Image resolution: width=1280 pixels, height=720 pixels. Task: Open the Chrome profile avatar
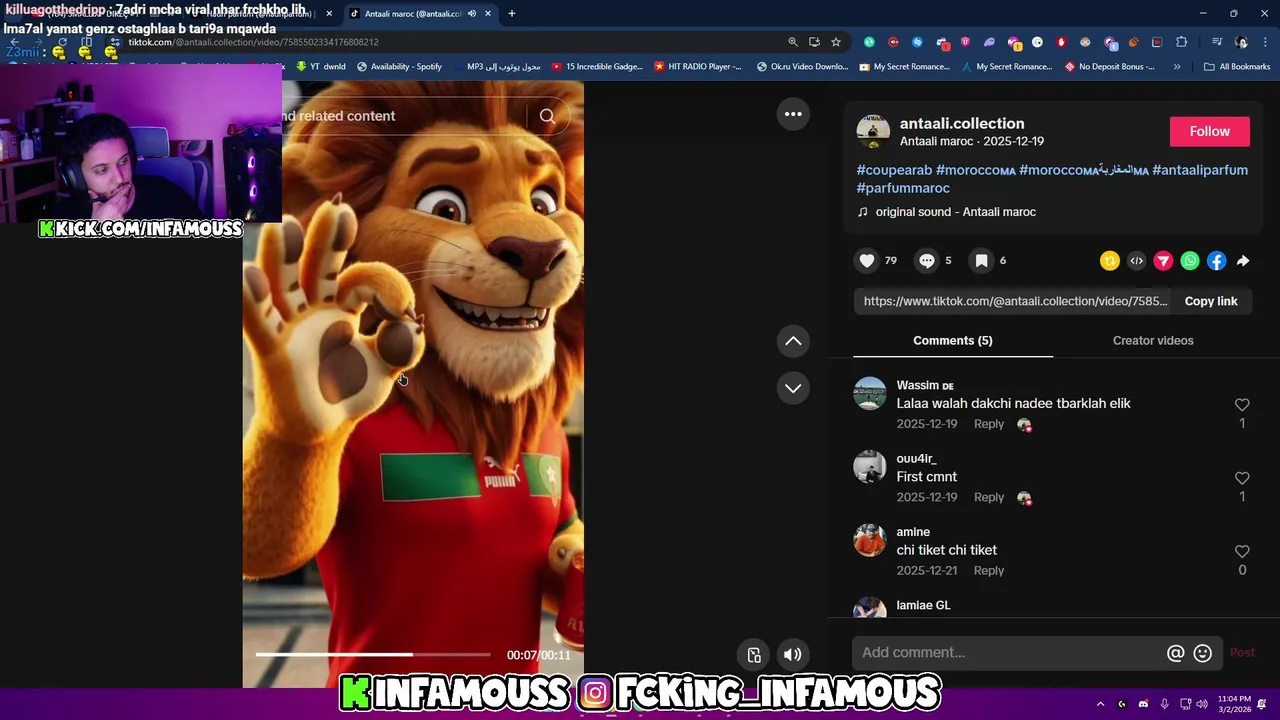(1241, 42)
